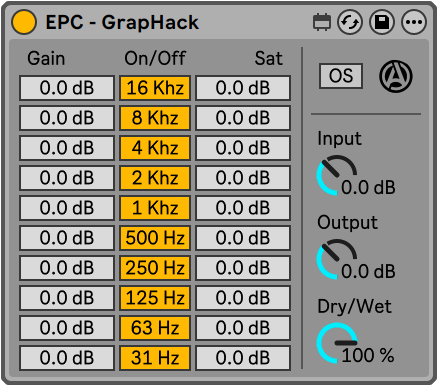Select the 500 Hz Sat value box
The height and width of the screenshot is (386, 438).
tap(243, 238)
